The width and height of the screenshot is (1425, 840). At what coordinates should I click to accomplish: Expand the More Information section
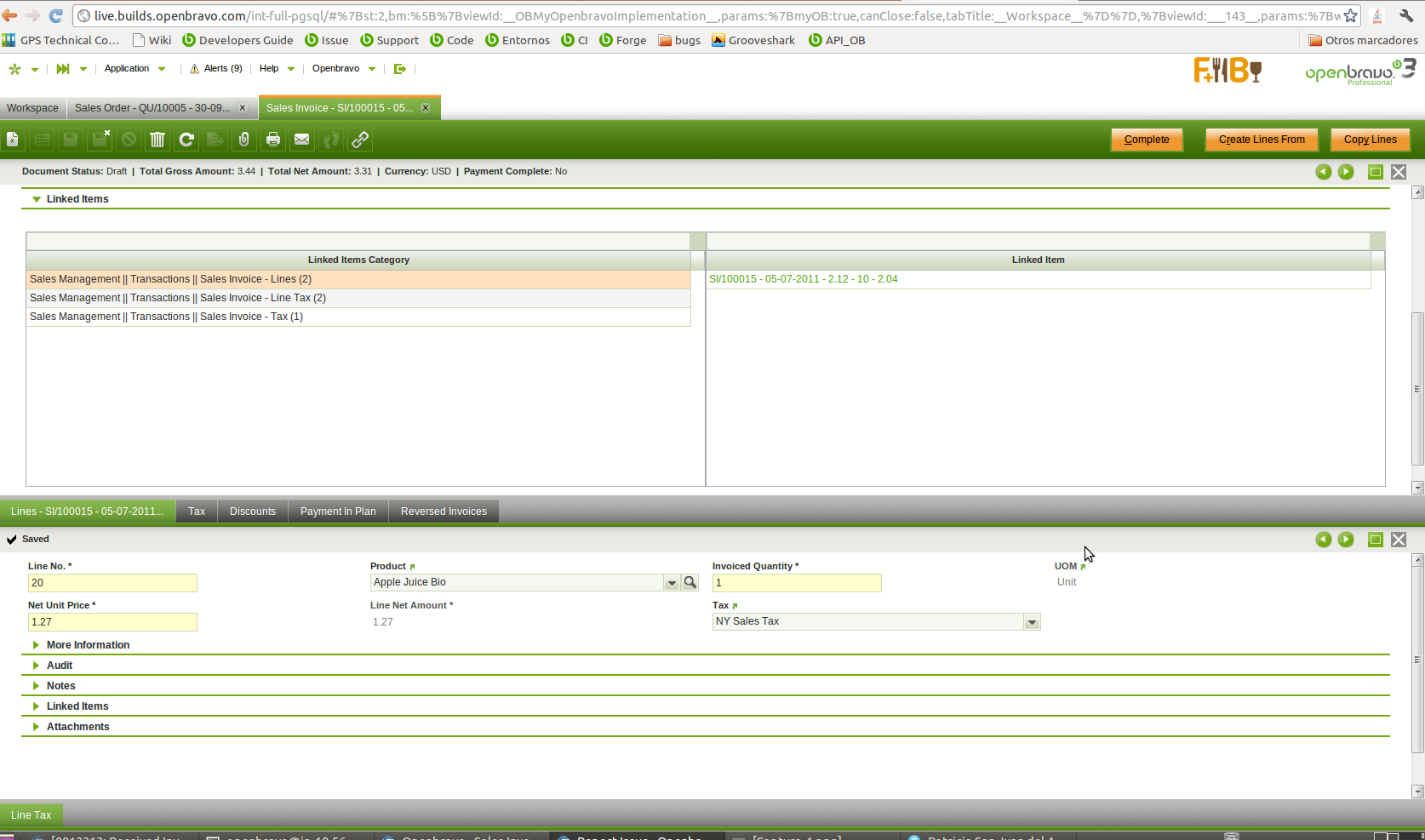37,645
